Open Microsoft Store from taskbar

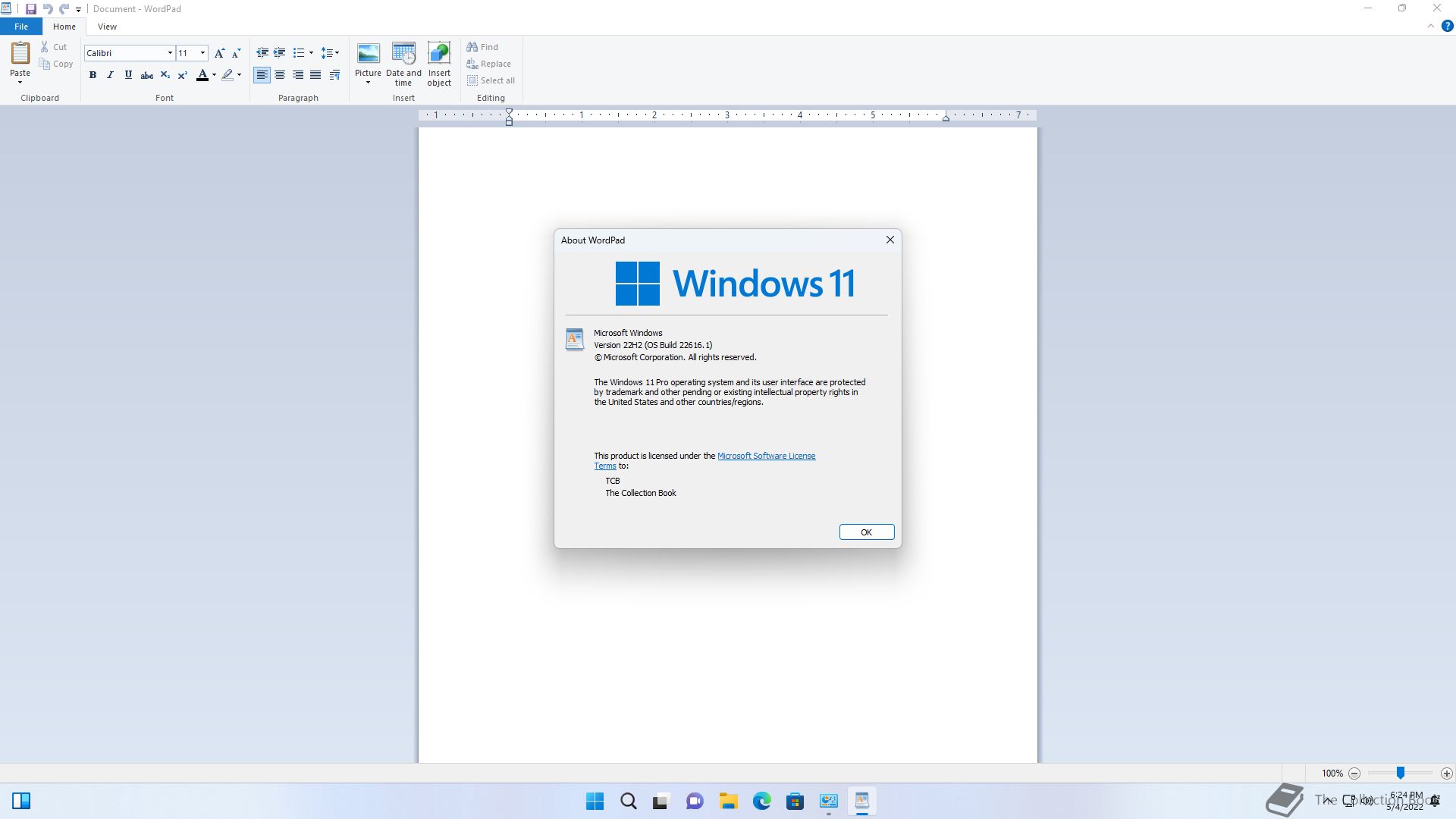point(795,801)
